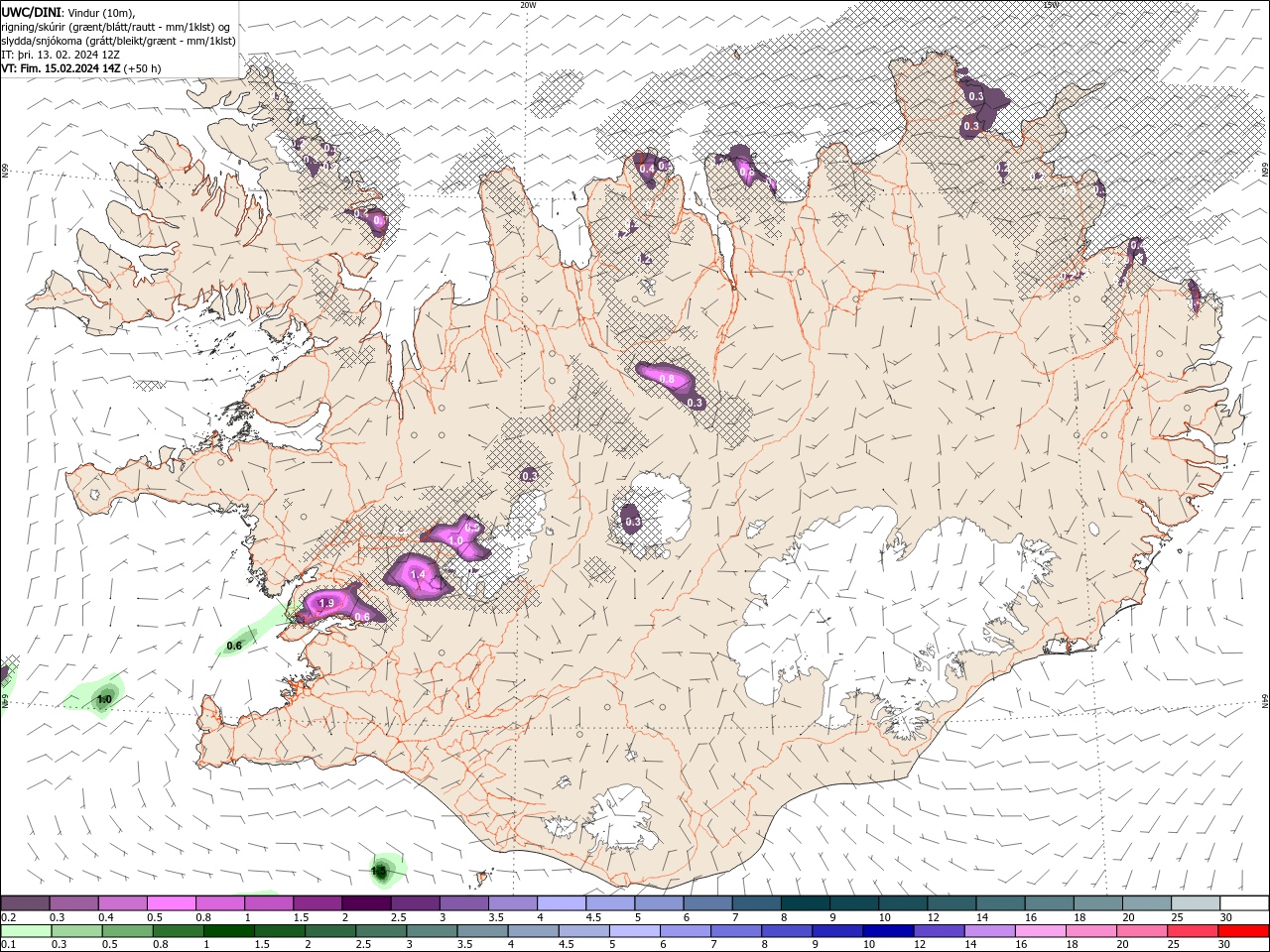Viewport: 1270px width, 952px height.
Task: Click upper legend dark purple swatch starting at 2
Action: tap(365, 903)
